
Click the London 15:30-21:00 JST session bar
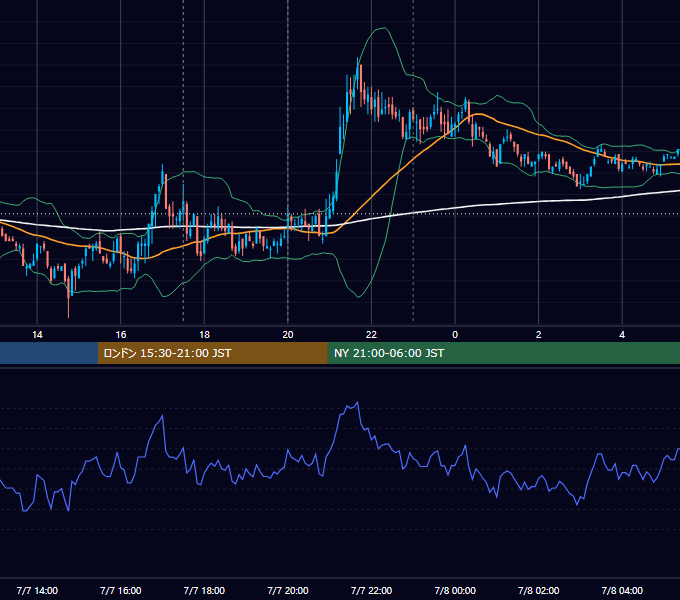coord(212,353)
